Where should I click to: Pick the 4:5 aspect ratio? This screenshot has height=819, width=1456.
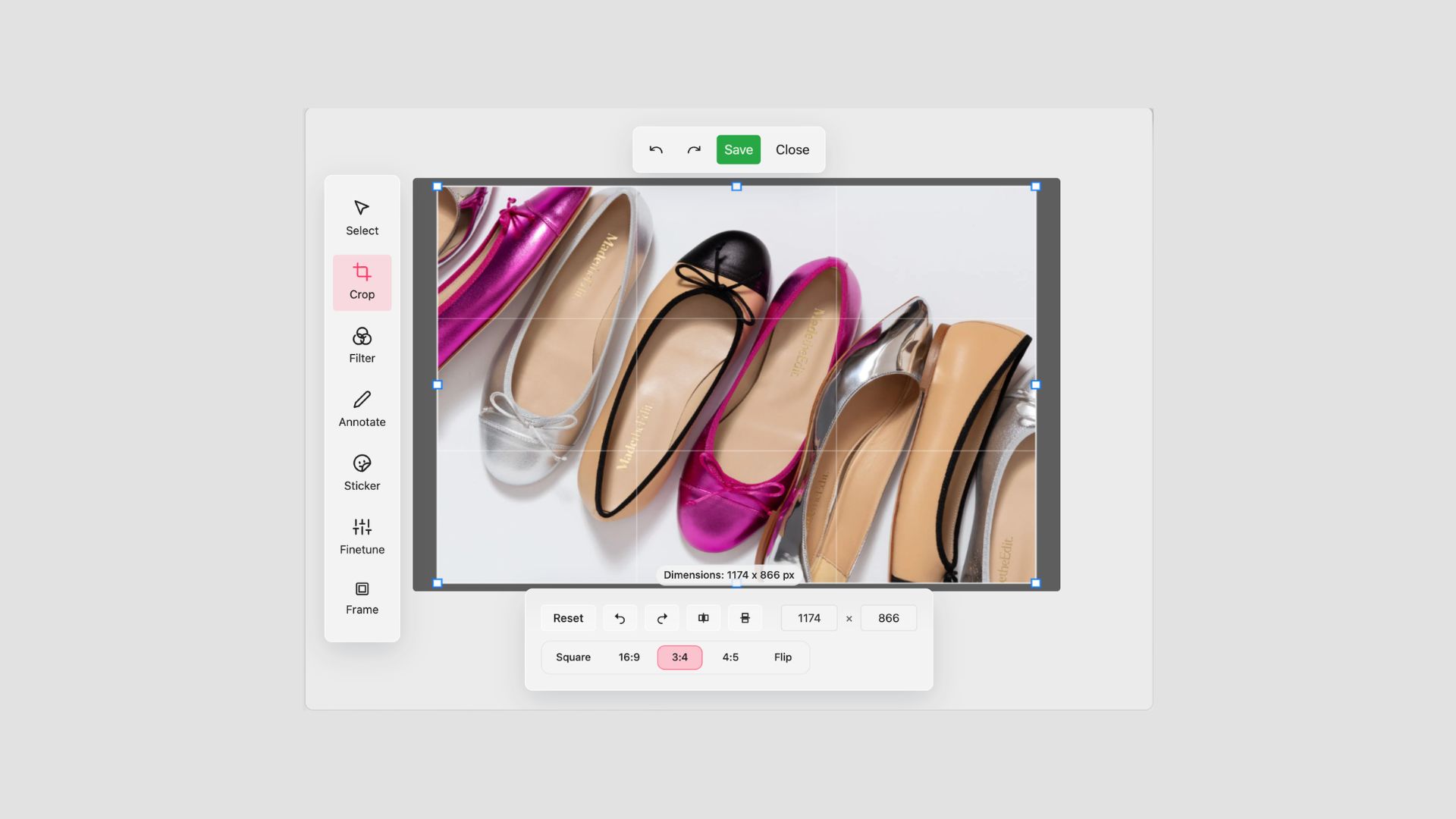pyautogui.click(x=730, y=657)
